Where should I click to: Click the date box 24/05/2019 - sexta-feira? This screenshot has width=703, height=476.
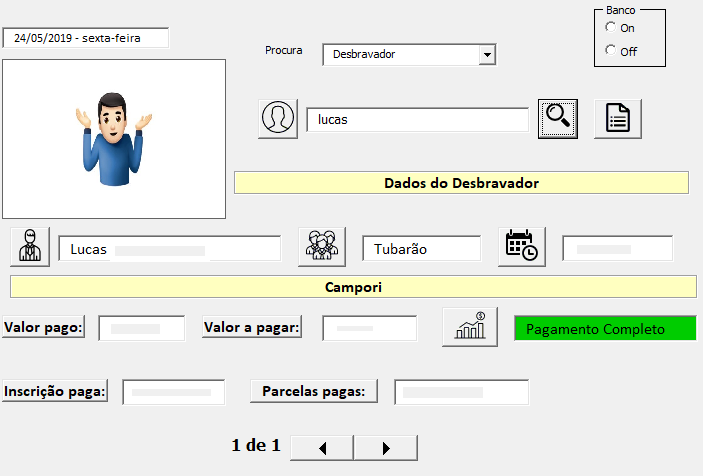[86, 38]
